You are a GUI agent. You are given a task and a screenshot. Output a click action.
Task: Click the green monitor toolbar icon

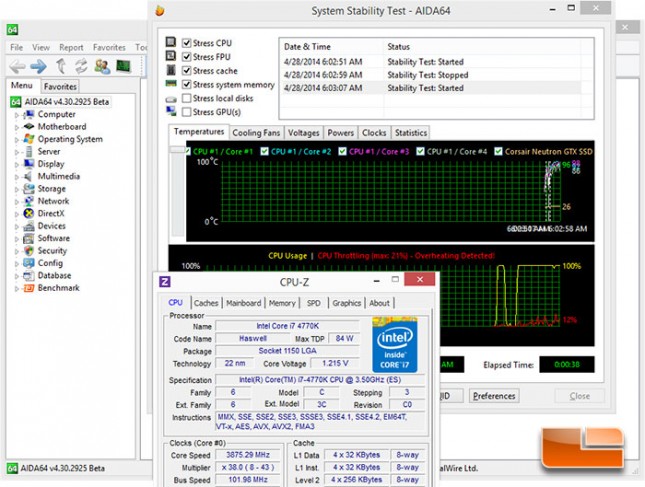123,66
